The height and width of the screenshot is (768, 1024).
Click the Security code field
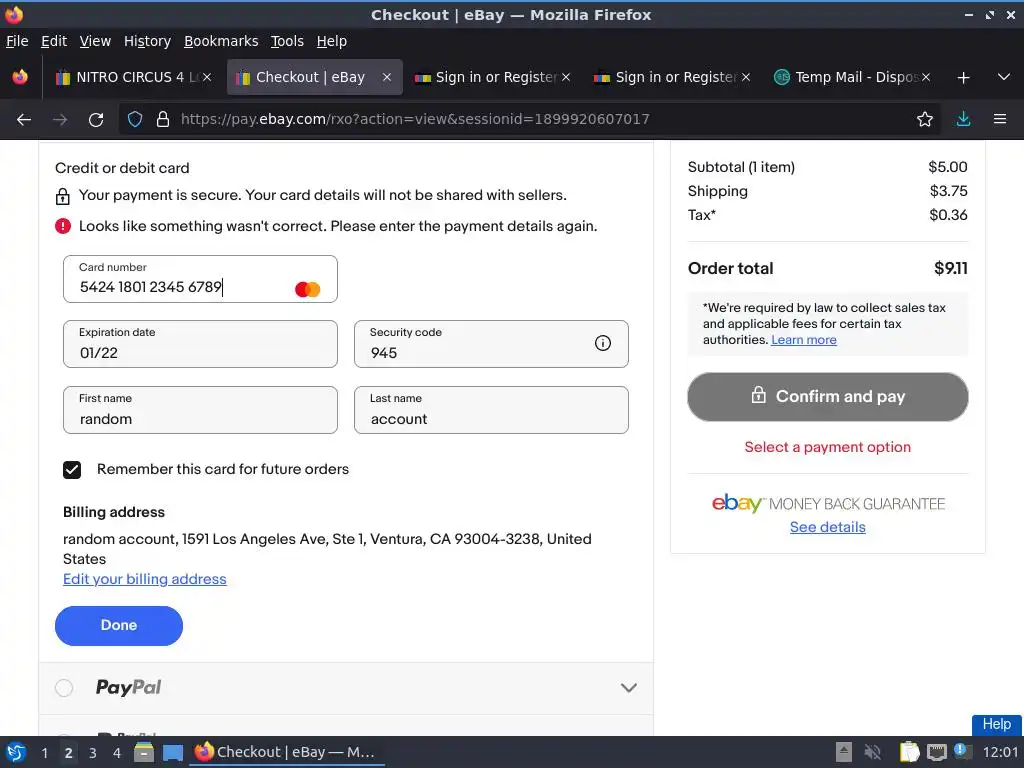coord(491,344)
